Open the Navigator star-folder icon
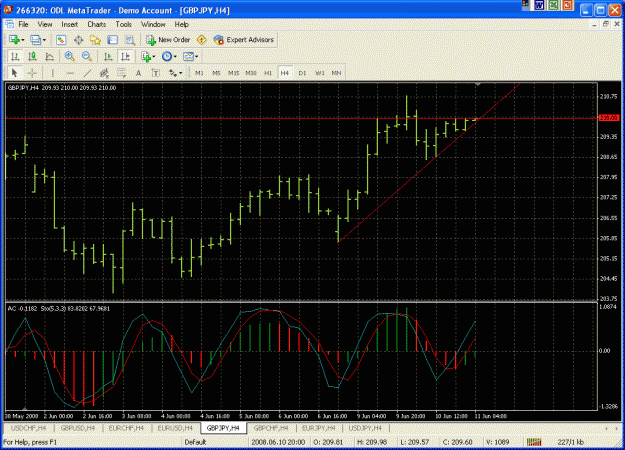This screenshot has height=450, width=625. (95, 40)
